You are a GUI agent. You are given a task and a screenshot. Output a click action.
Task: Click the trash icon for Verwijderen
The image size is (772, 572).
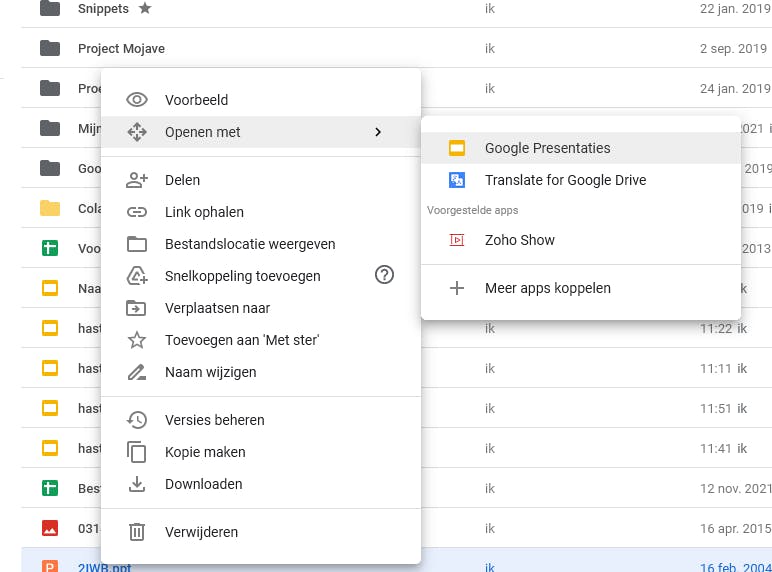tap(137, 532)
